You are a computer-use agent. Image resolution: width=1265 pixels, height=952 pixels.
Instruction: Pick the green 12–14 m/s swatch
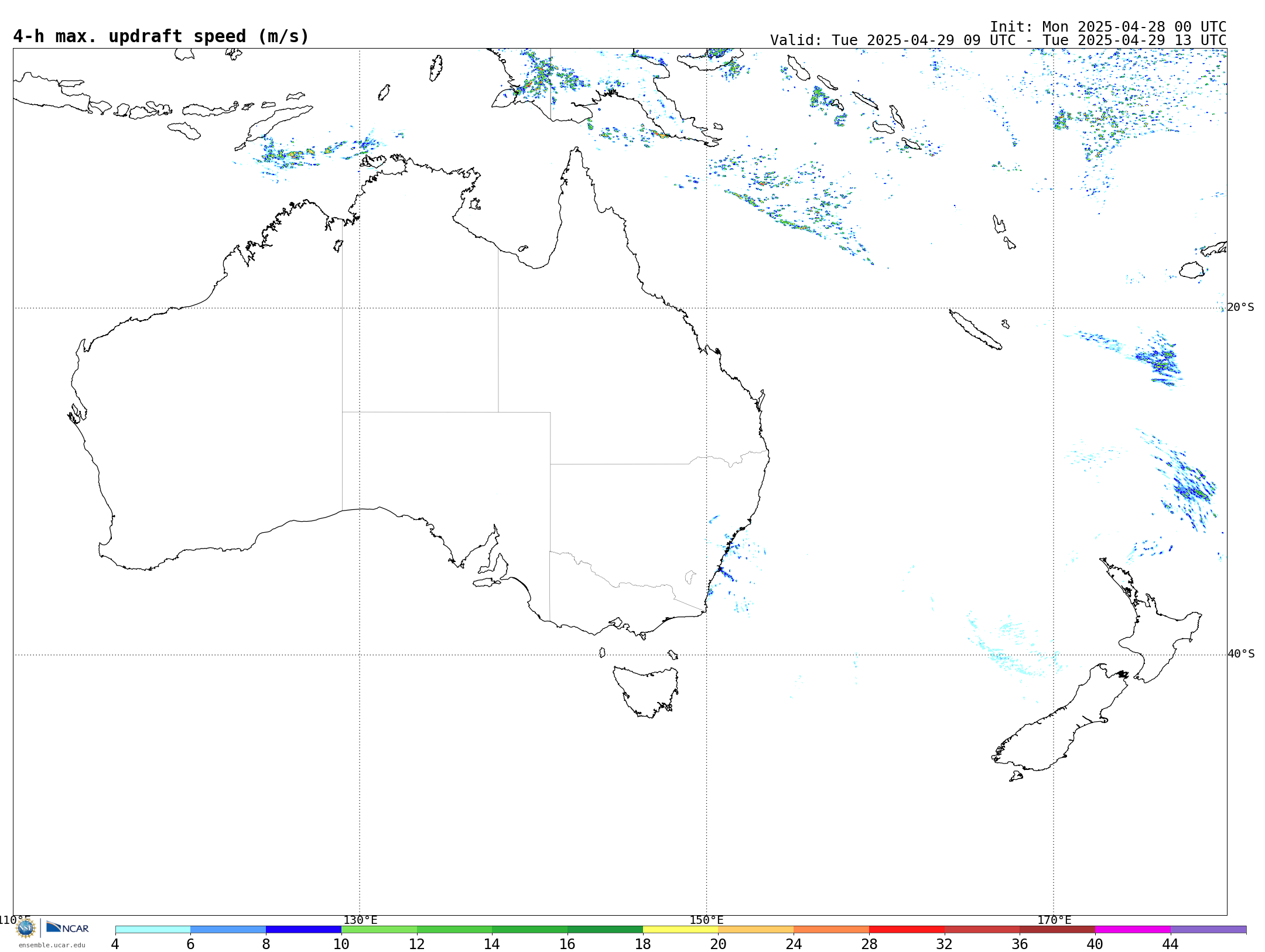(x=454, y=929)
